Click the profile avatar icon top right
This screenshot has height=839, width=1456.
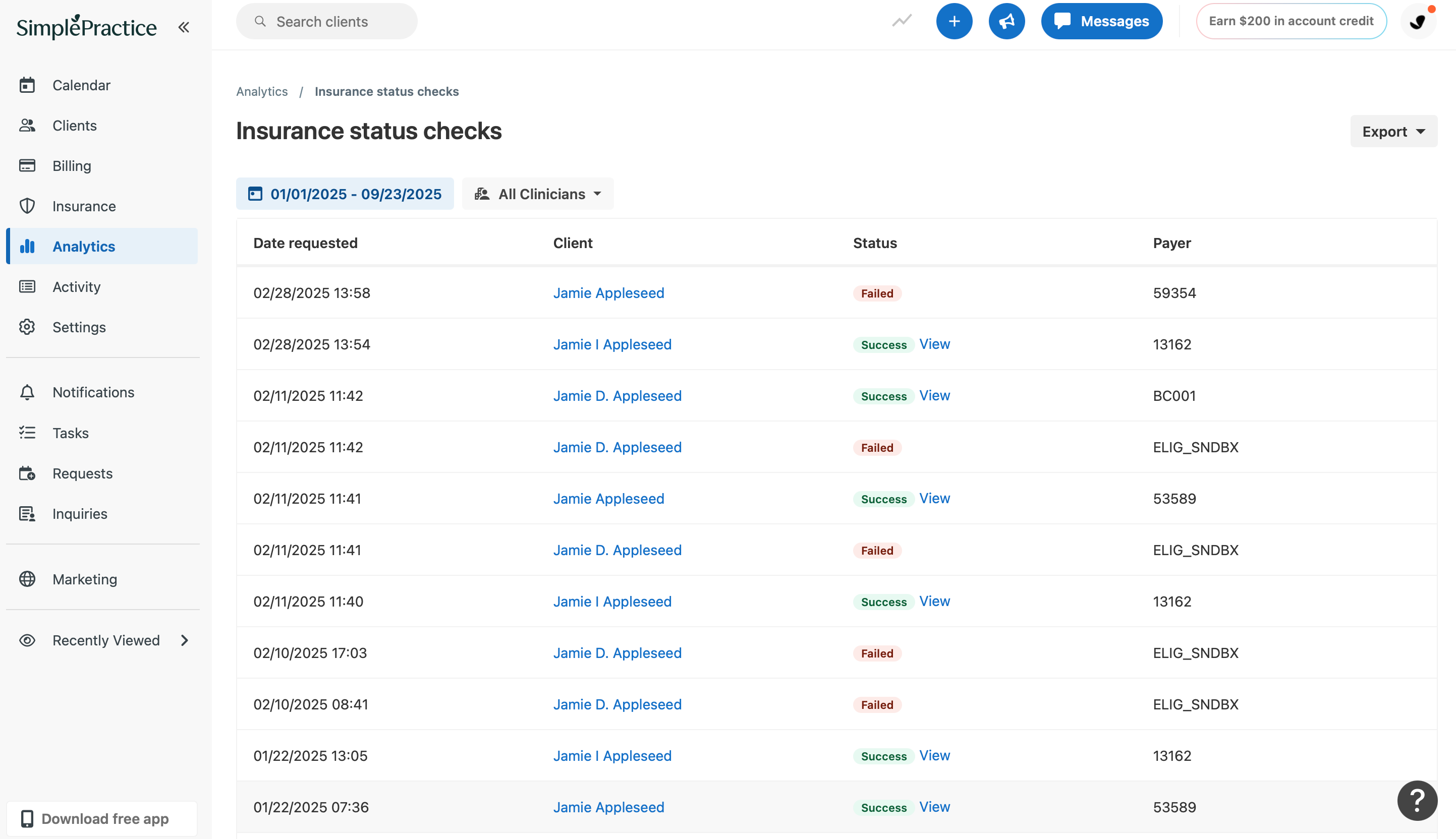click(1419, 21)
